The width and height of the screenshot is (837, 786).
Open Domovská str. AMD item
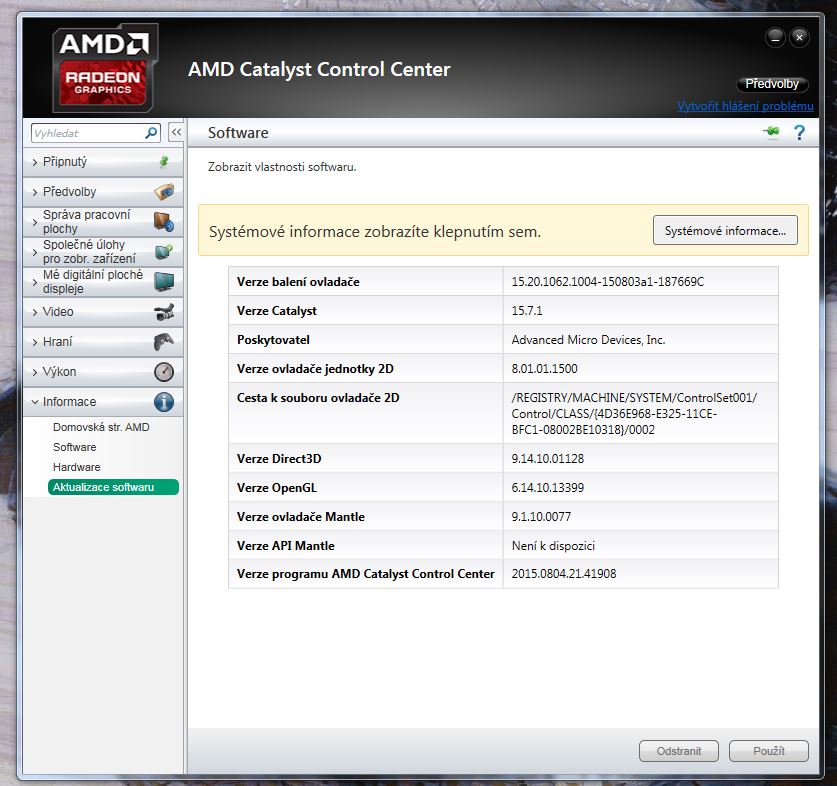pos(101,427)
